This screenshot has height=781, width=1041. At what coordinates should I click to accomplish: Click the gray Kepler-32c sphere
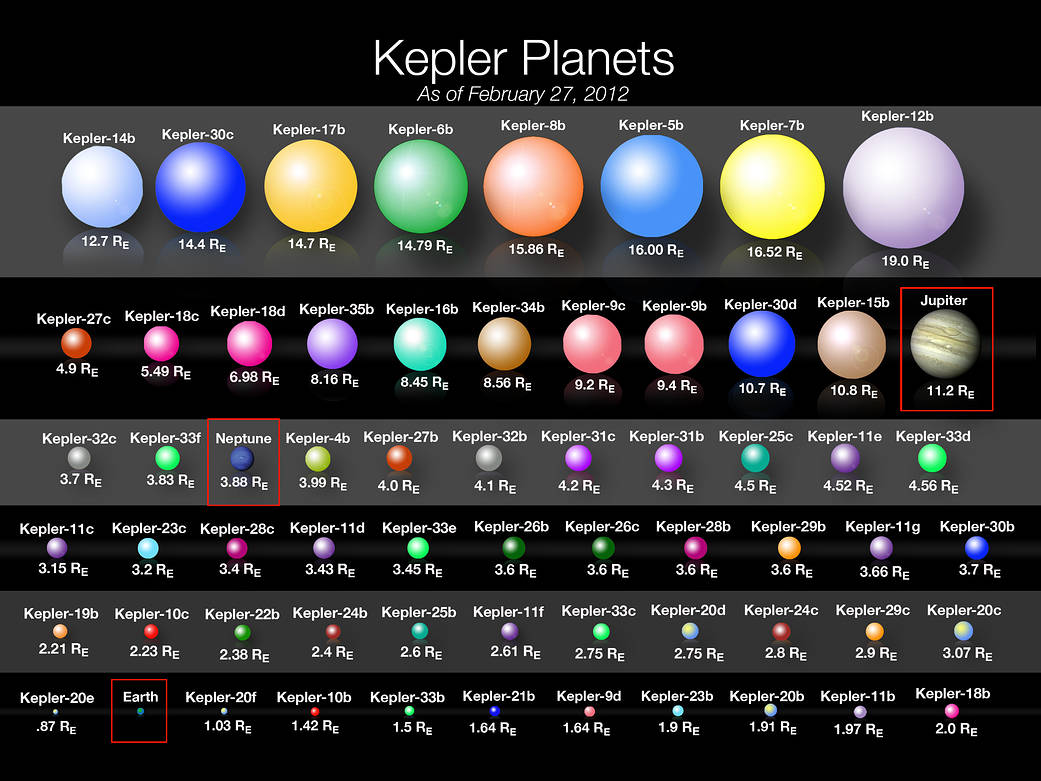click(79, 458)
